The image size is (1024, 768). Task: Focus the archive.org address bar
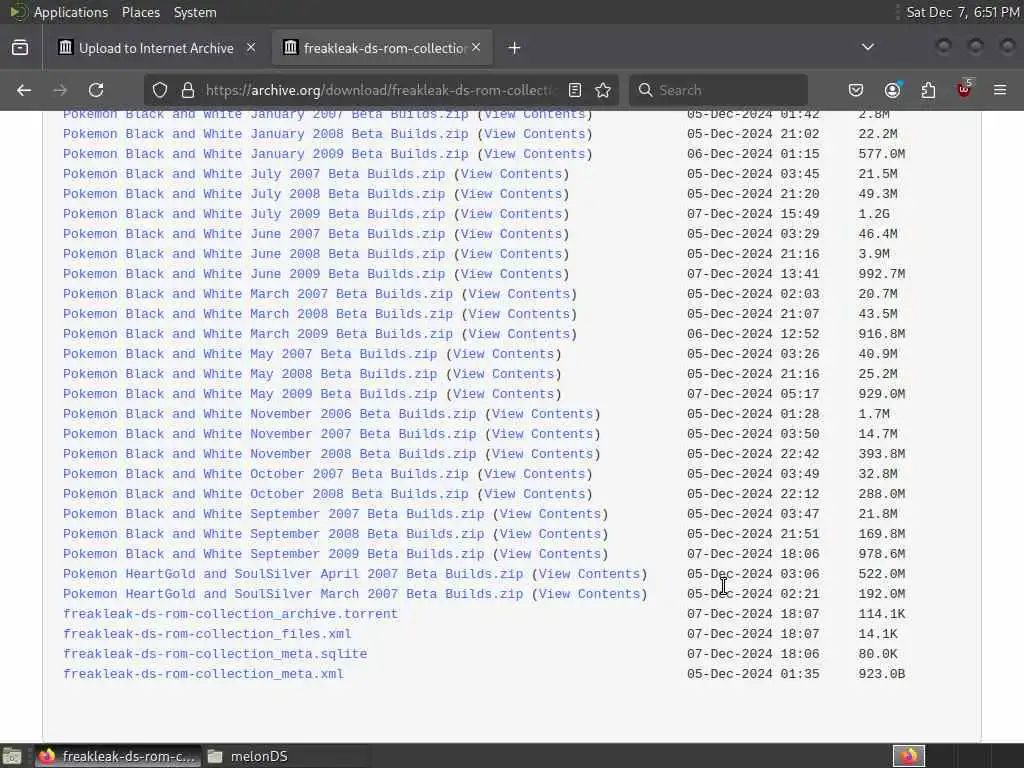click(x=379, y=90)
